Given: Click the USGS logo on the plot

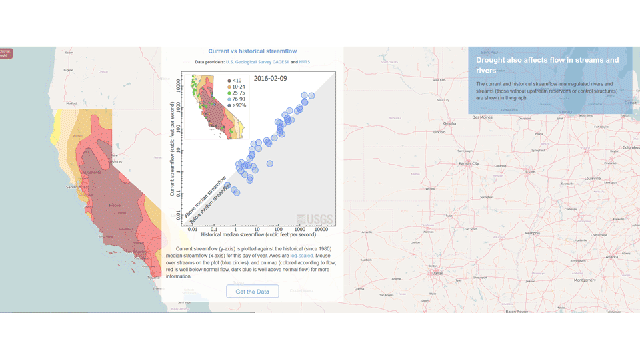Looking at the screenshot, I should tap(315, 219).
